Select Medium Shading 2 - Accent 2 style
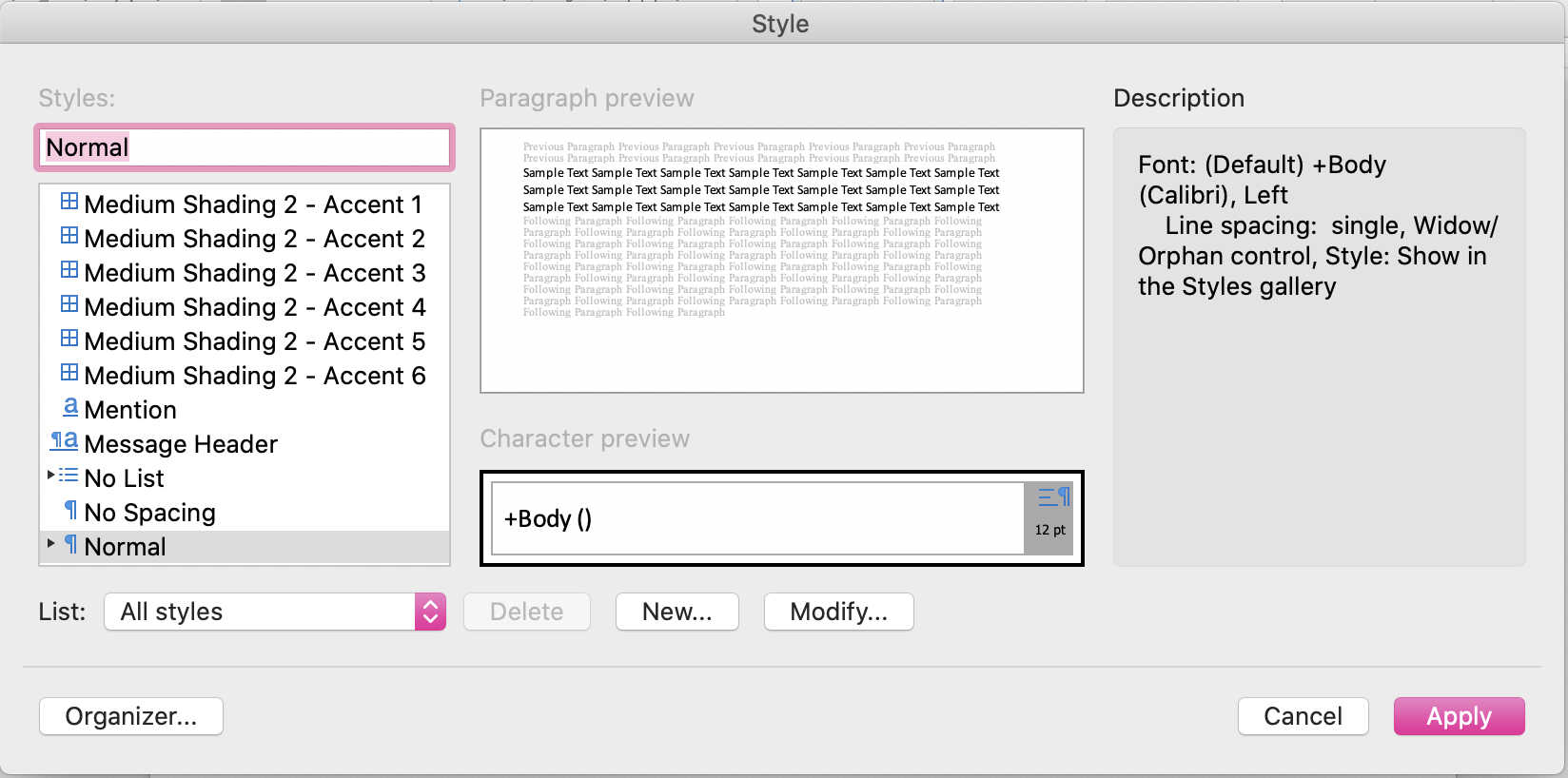 coord(254,239)
